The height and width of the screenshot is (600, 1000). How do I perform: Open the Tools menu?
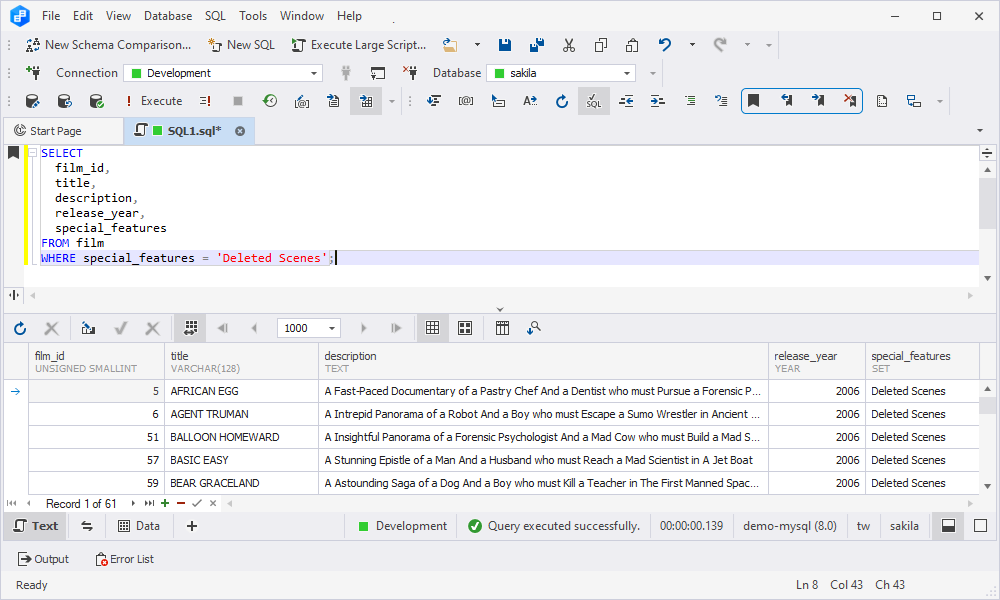pos(253,16)
